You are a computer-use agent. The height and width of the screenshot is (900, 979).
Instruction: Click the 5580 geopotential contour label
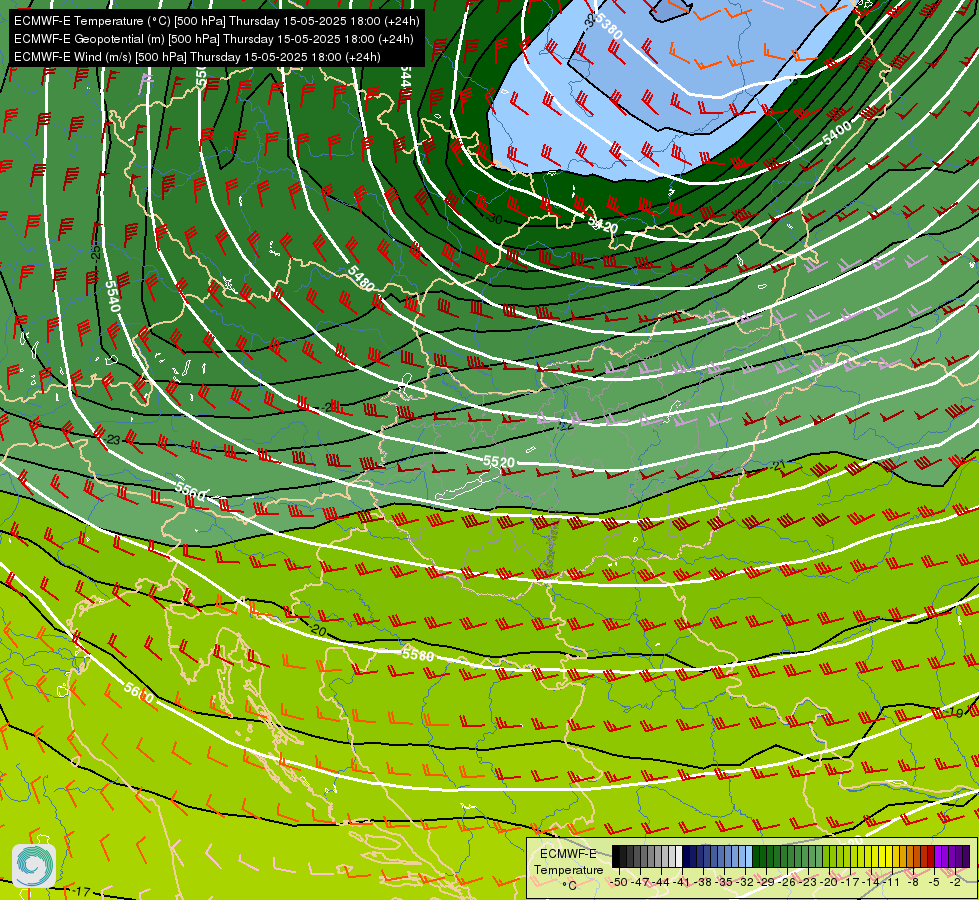tap(418, 655)
